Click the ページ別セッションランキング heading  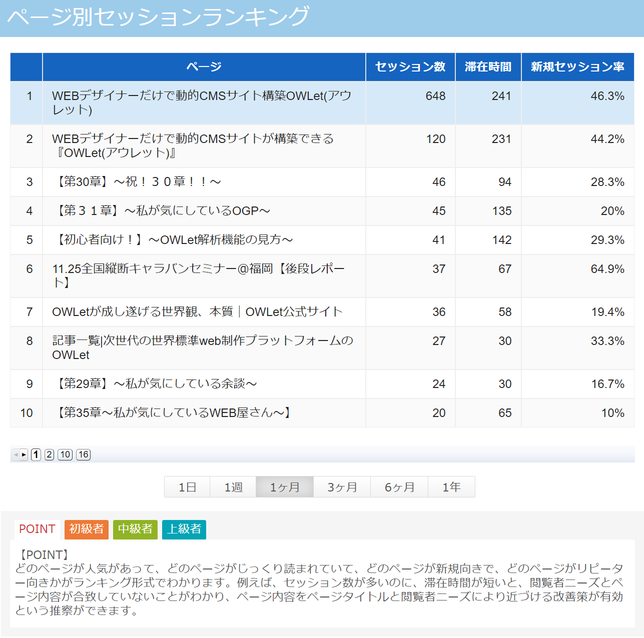tap(158, 16)
